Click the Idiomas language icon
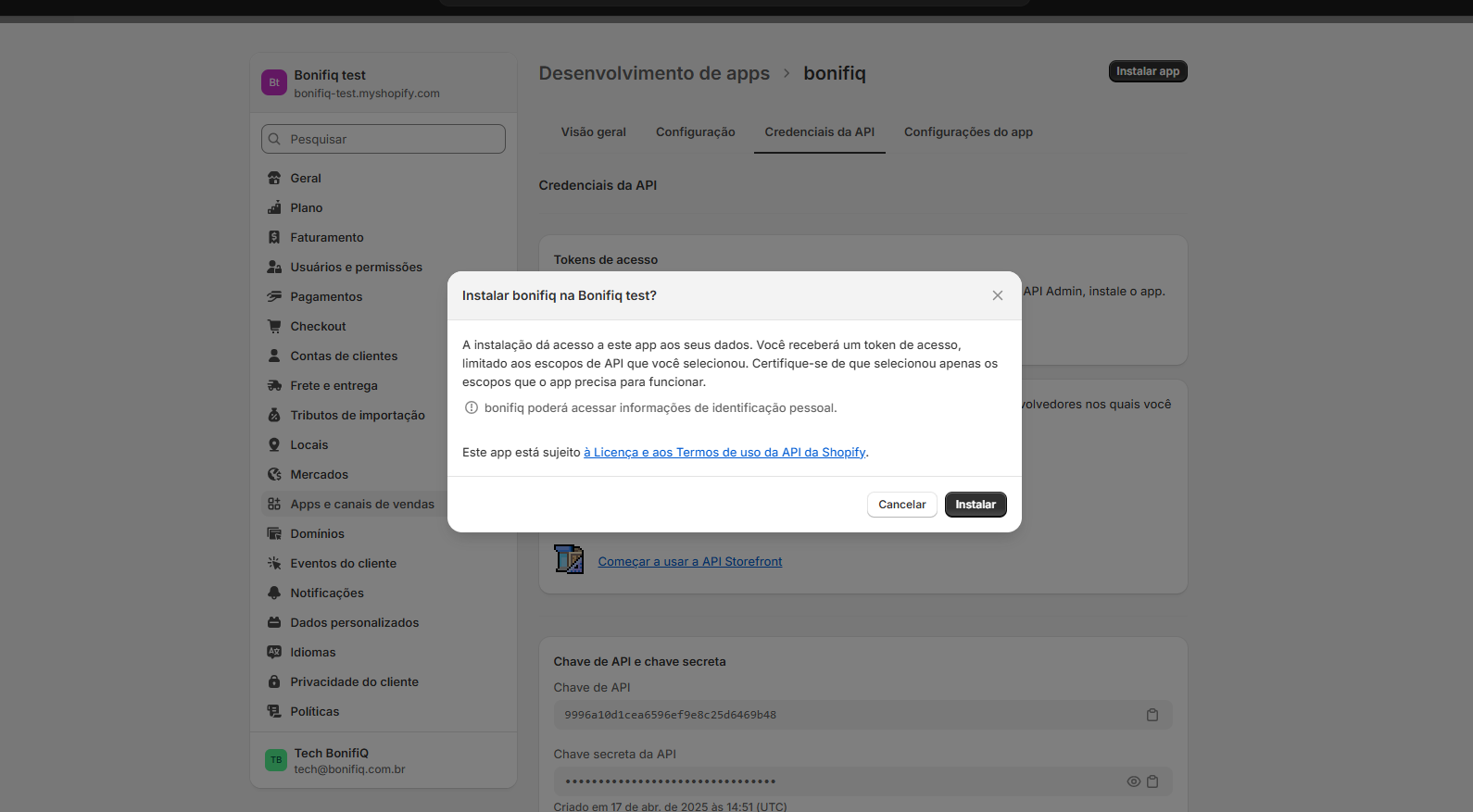This screenshot has width=1473, height=812. pyautogui.click(x=274, y=652)
